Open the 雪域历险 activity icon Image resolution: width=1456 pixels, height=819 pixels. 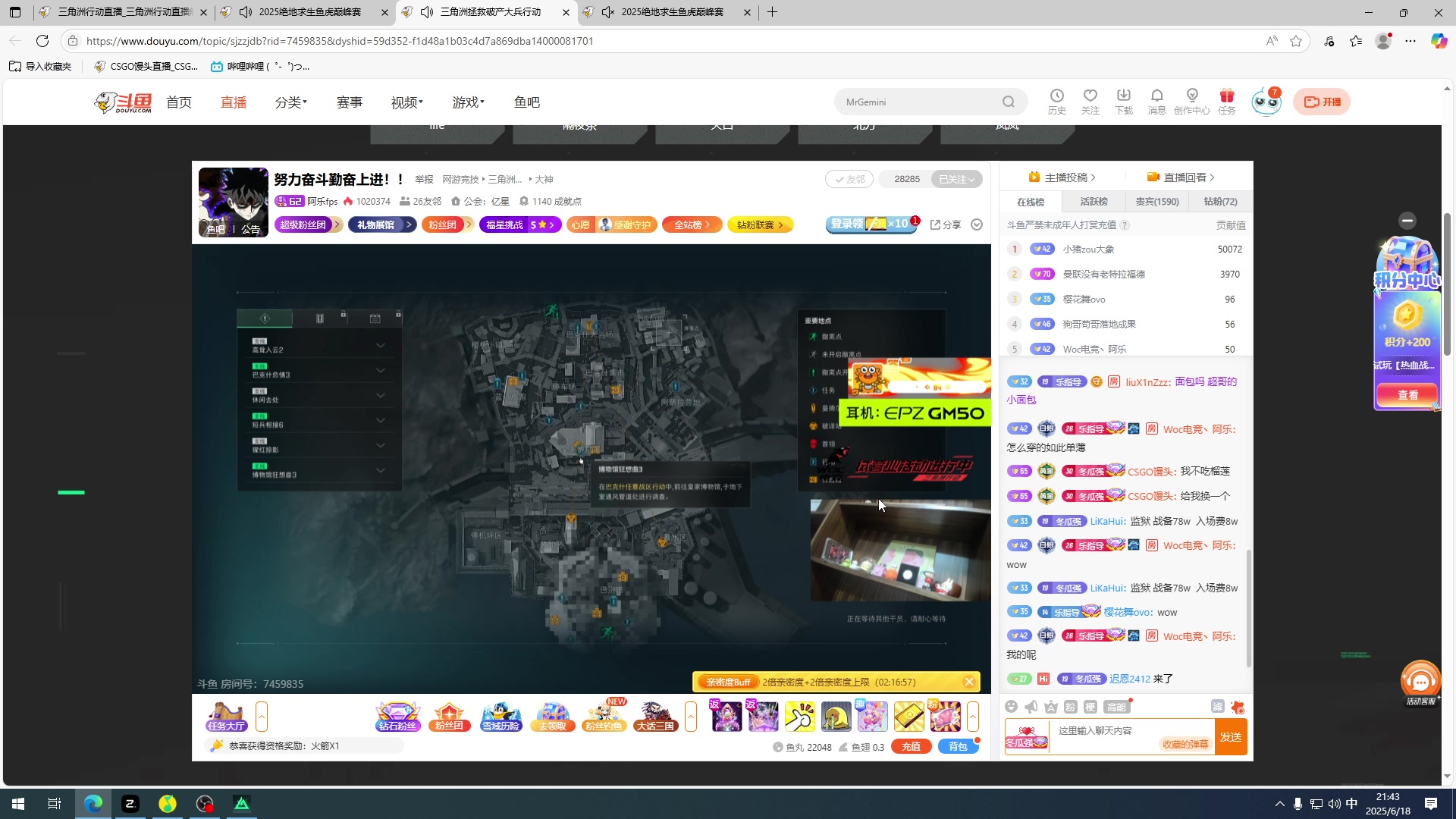coord(500,717)
